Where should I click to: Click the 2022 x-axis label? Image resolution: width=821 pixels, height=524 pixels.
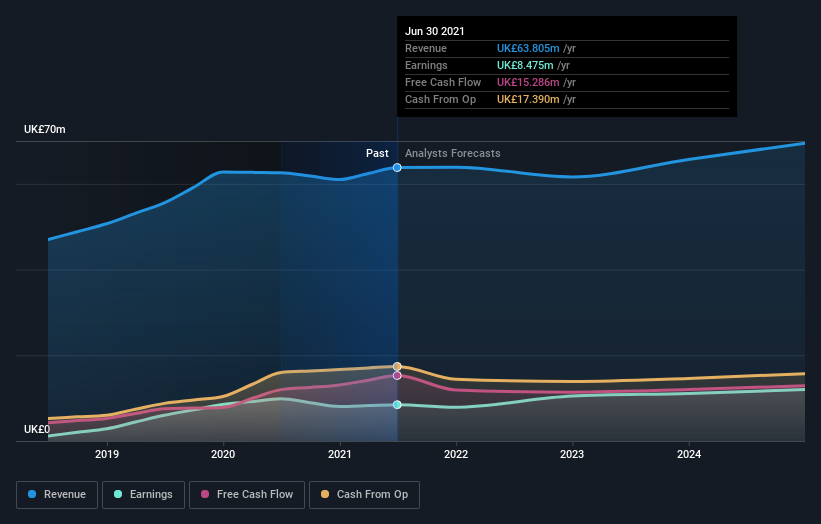pos(456,454)
